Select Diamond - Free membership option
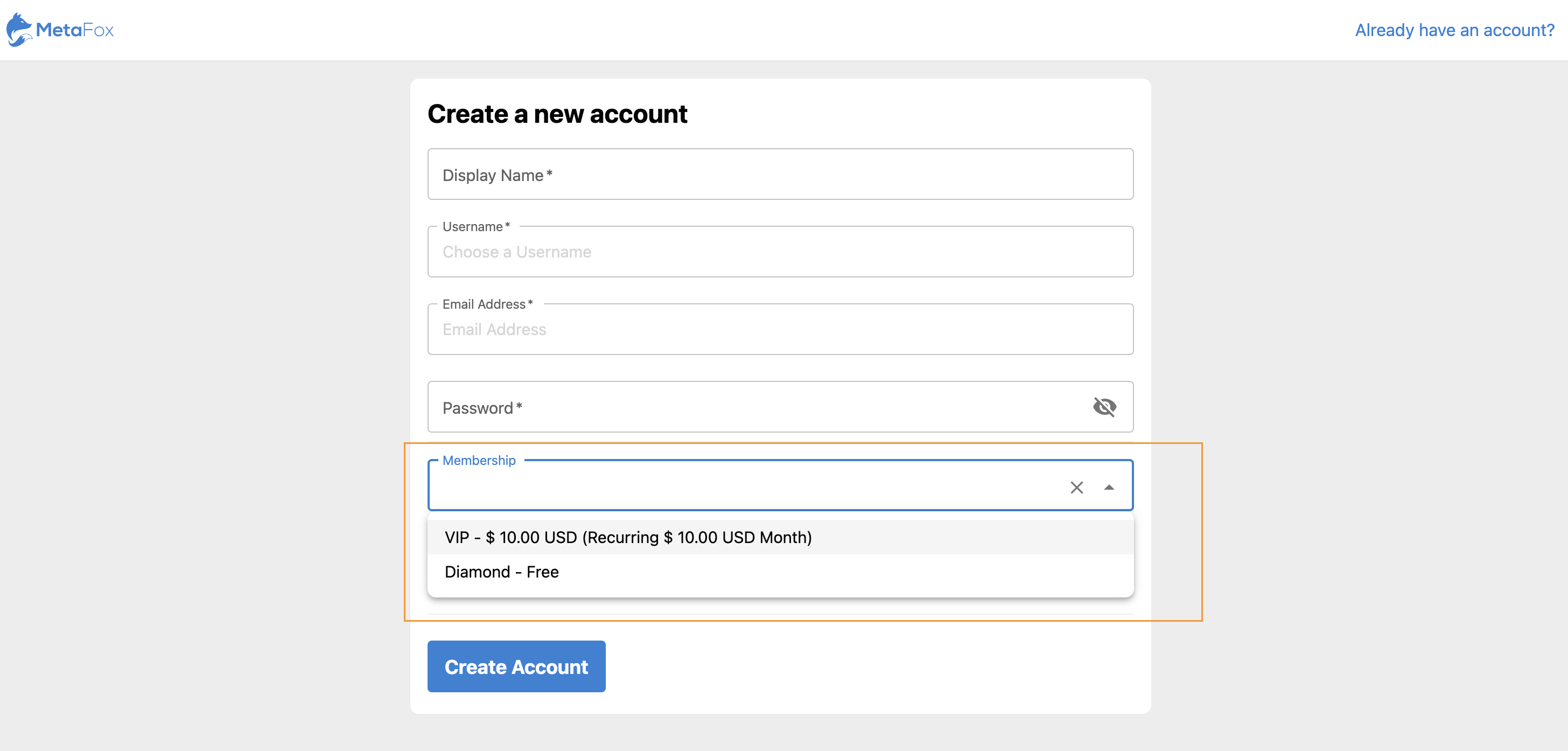 tap(501, 572)
